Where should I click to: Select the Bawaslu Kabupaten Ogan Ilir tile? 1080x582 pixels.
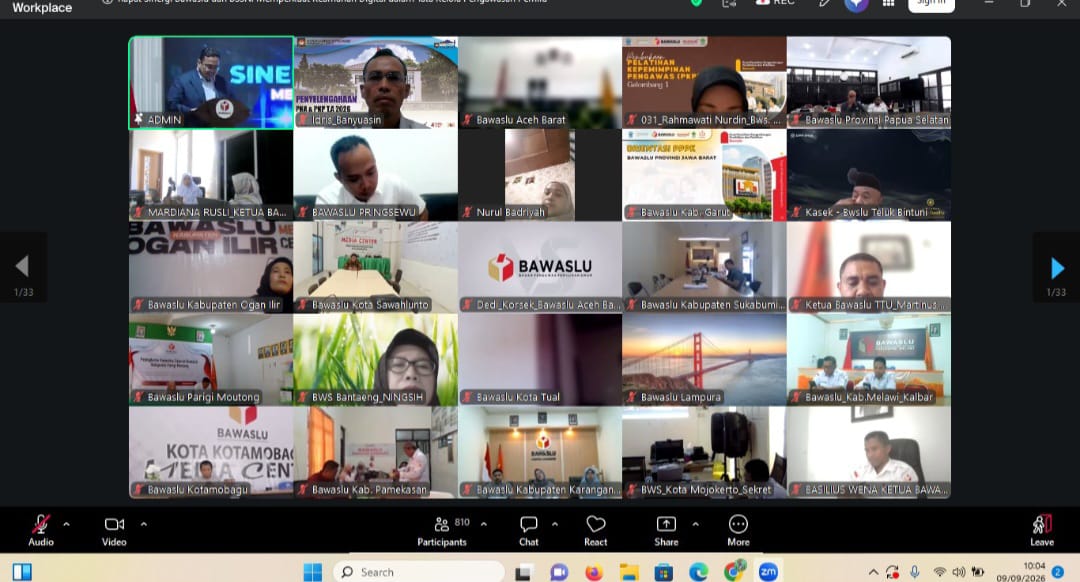pos(211,267)
